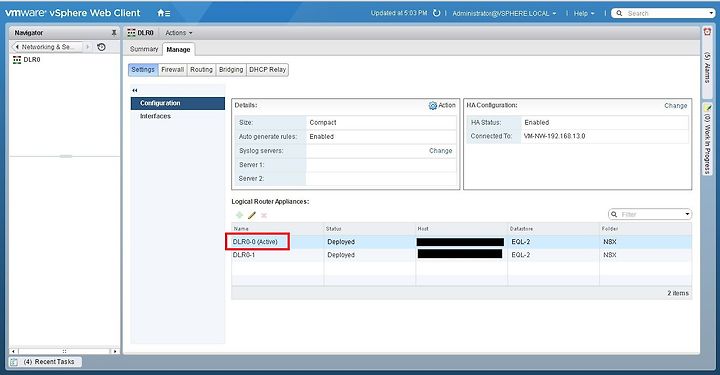Image resolution: width=720 pixels, height=375 pixels.
Task: Open the Bridging sub-tab
Action: point(231,69)
